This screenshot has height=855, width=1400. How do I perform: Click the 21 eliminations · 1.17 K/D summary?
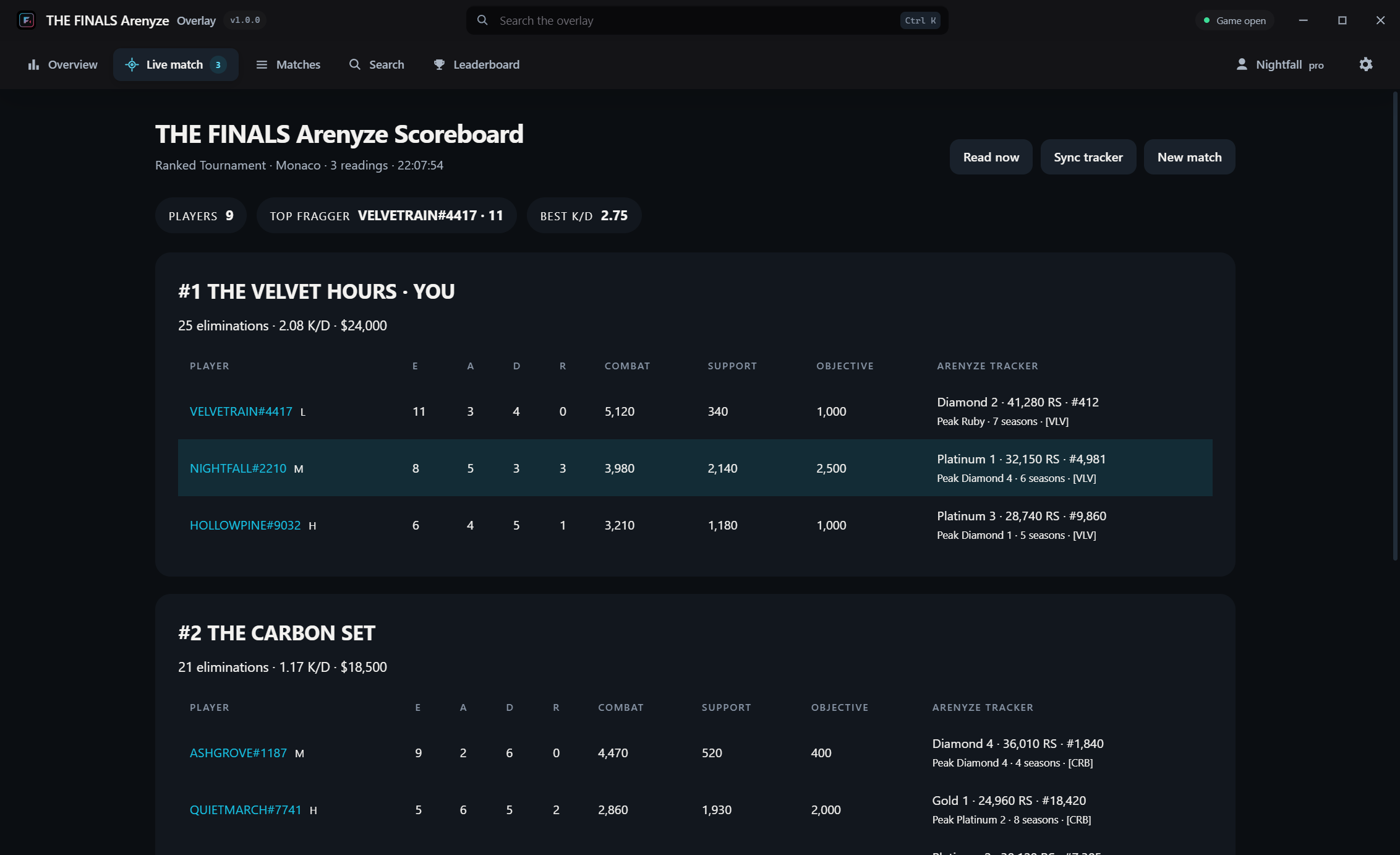(x=283, y=667)
